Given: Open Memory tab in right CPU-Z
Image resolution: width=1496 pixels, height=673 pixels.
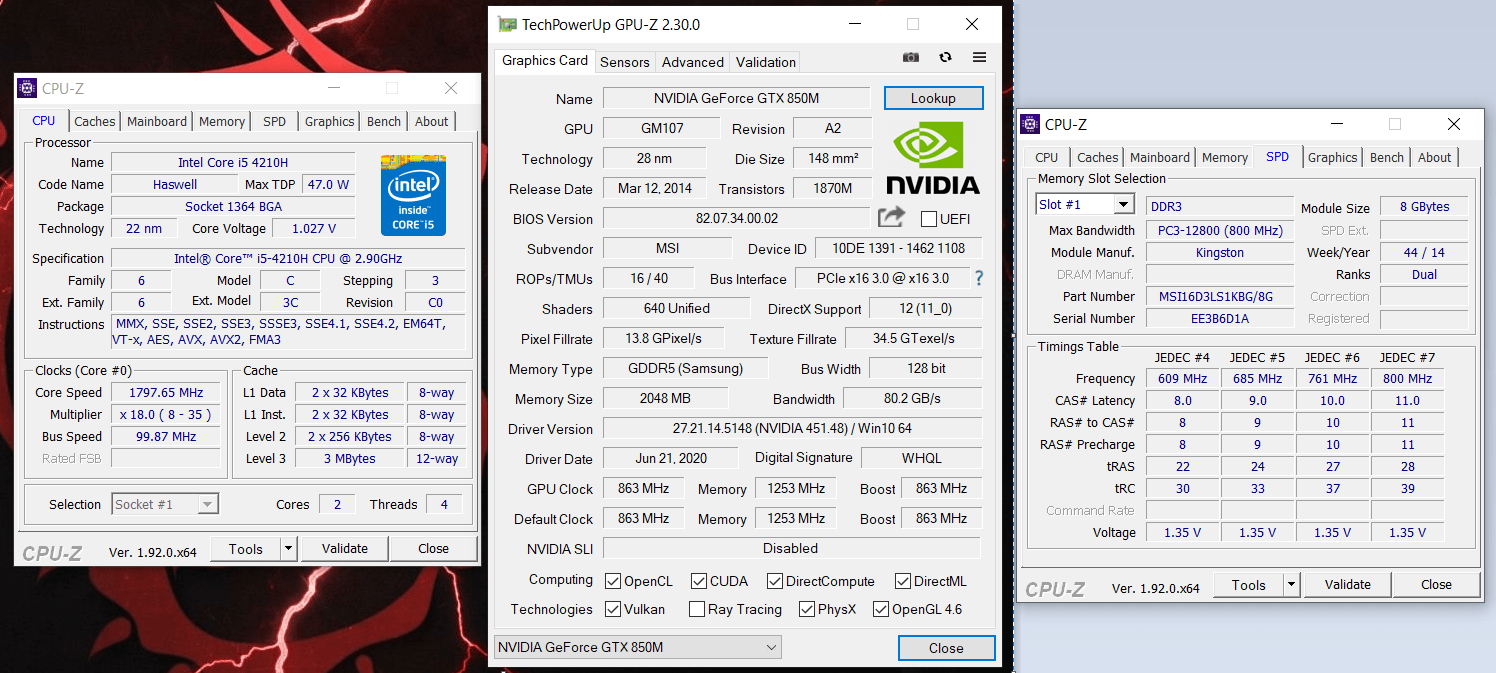Looking at the screenshot, I should [x=1225, y=157].
